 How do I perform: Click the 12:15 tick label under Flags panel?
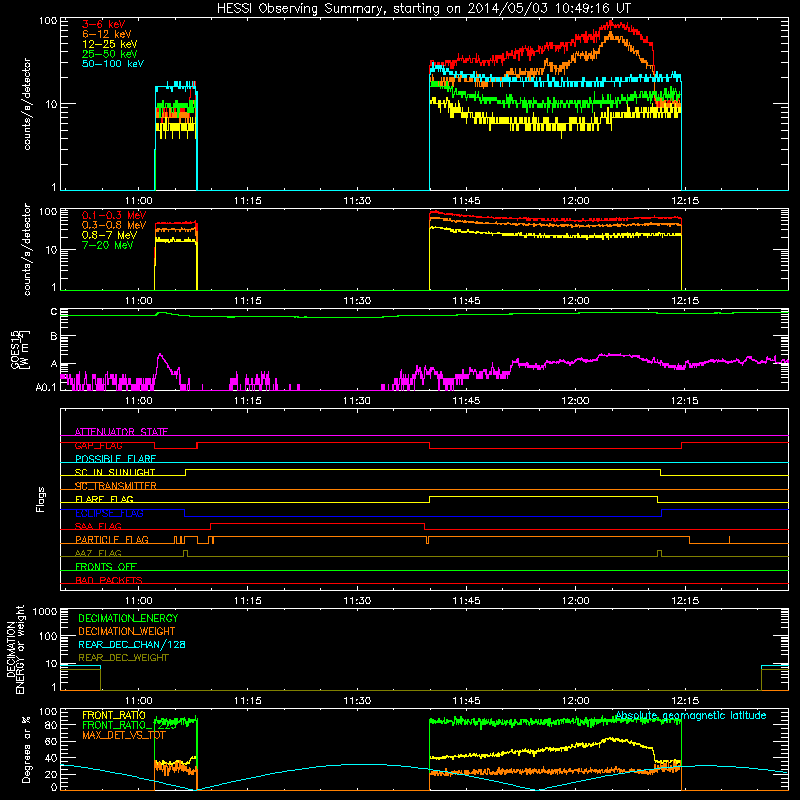[x=685, y=601]
